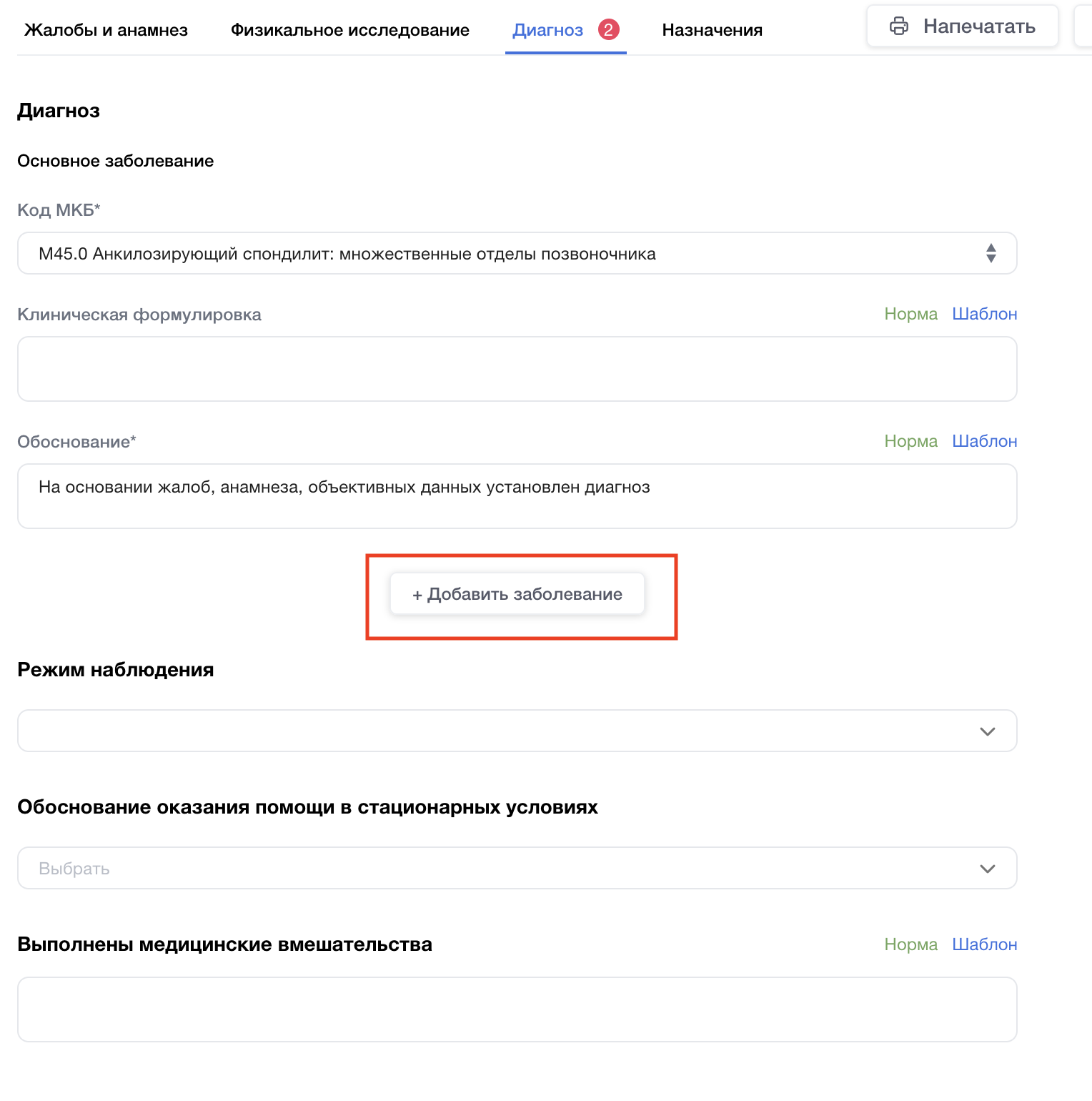Viewport: 1092px width, 1101px height.
Task: Click the printer icon in Напечатать button
Action: 898,26
